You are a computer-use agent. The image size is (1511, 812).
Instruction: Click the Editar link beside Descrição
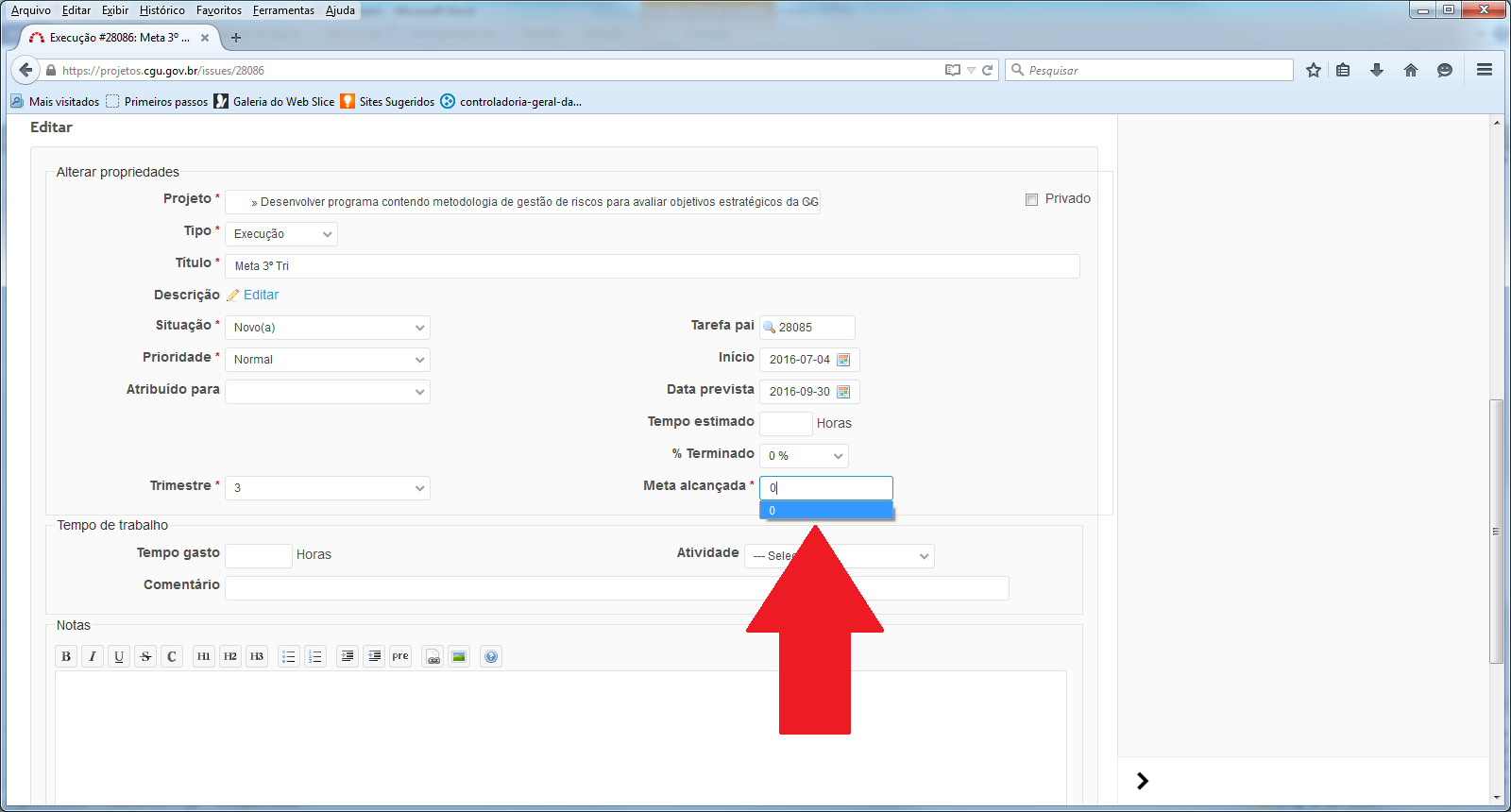click(261, 296)
